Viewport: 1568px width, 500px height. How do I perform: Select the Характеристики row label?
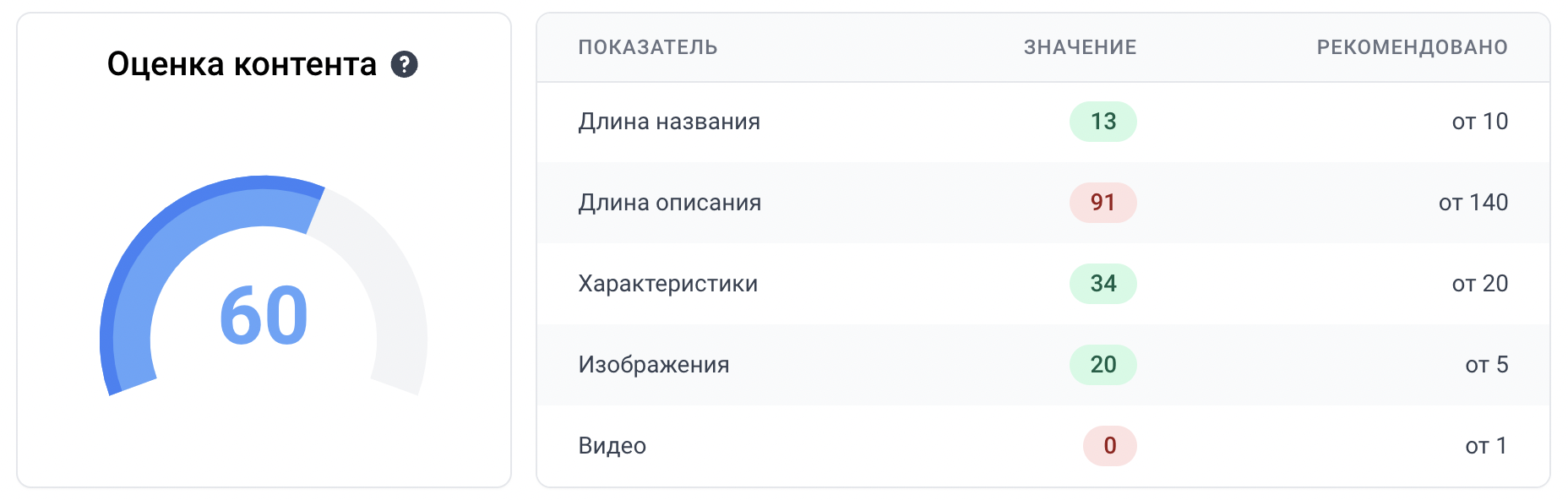(668, 284)
